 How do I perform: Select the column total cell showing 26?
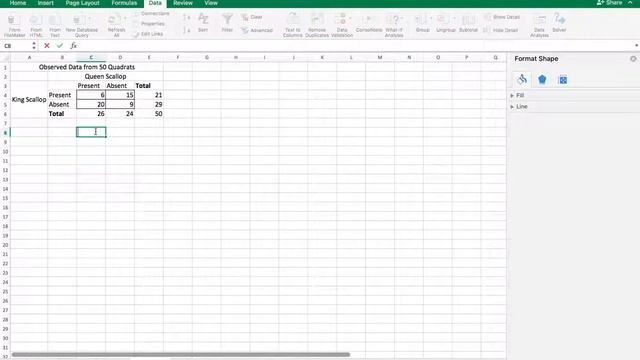point(91,113)
